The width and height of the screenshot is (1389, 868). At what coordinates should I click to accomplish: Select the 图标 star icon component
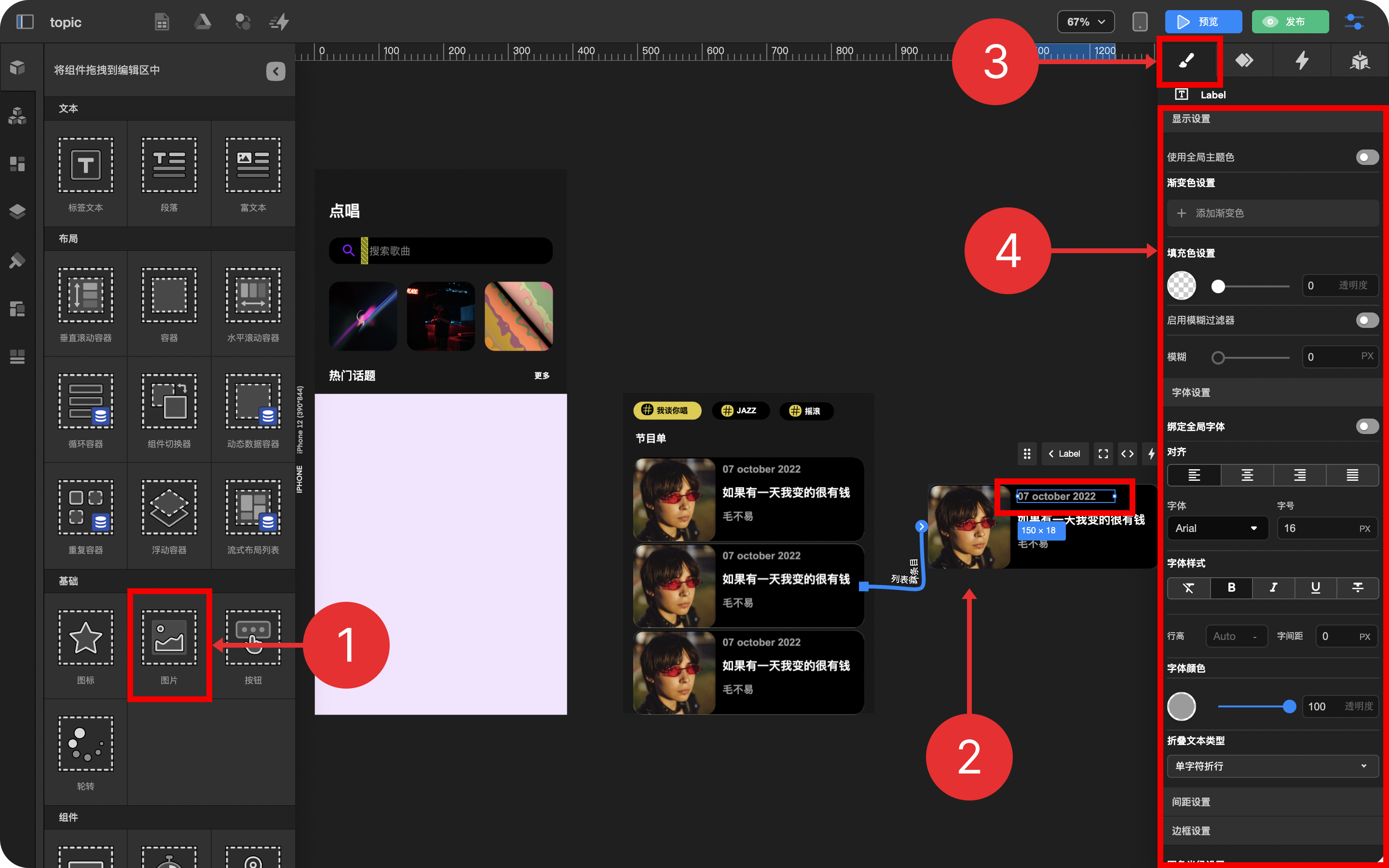(85, 646)
